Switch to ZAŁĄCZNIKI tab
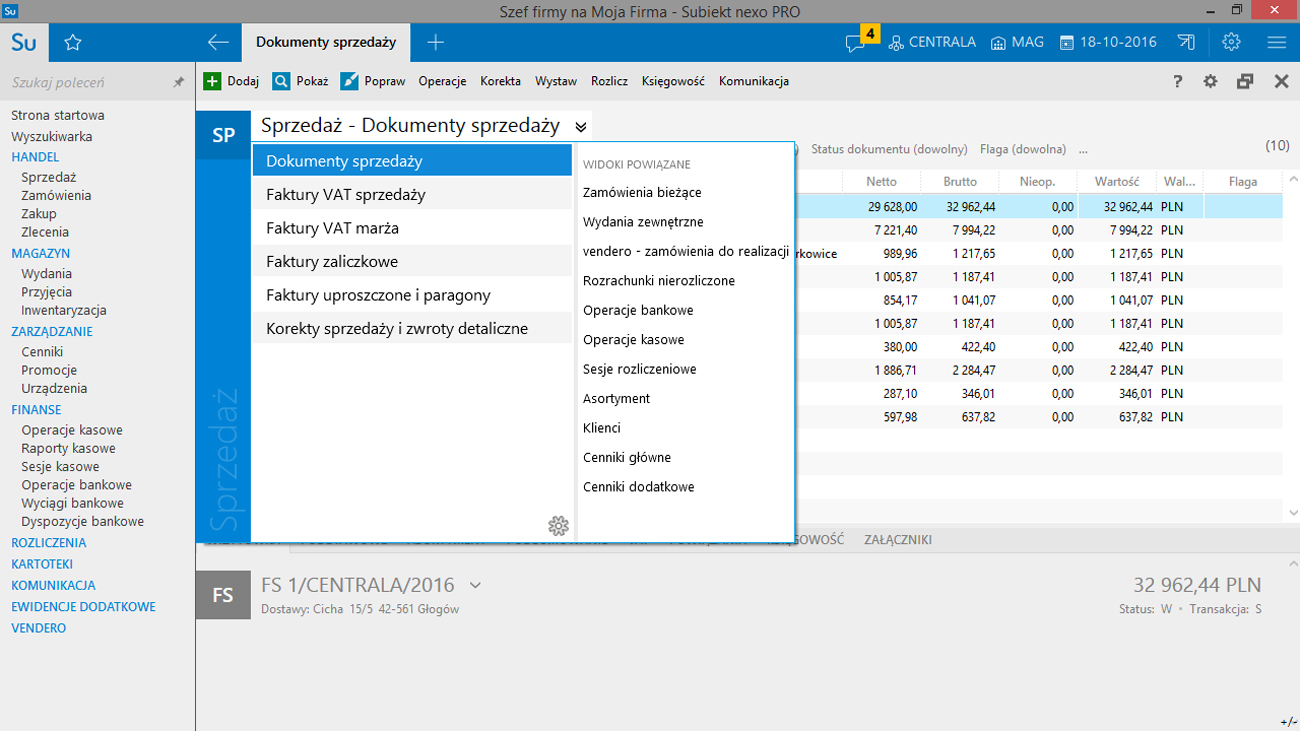The image size is (1300, 731). tap(898, 540)
